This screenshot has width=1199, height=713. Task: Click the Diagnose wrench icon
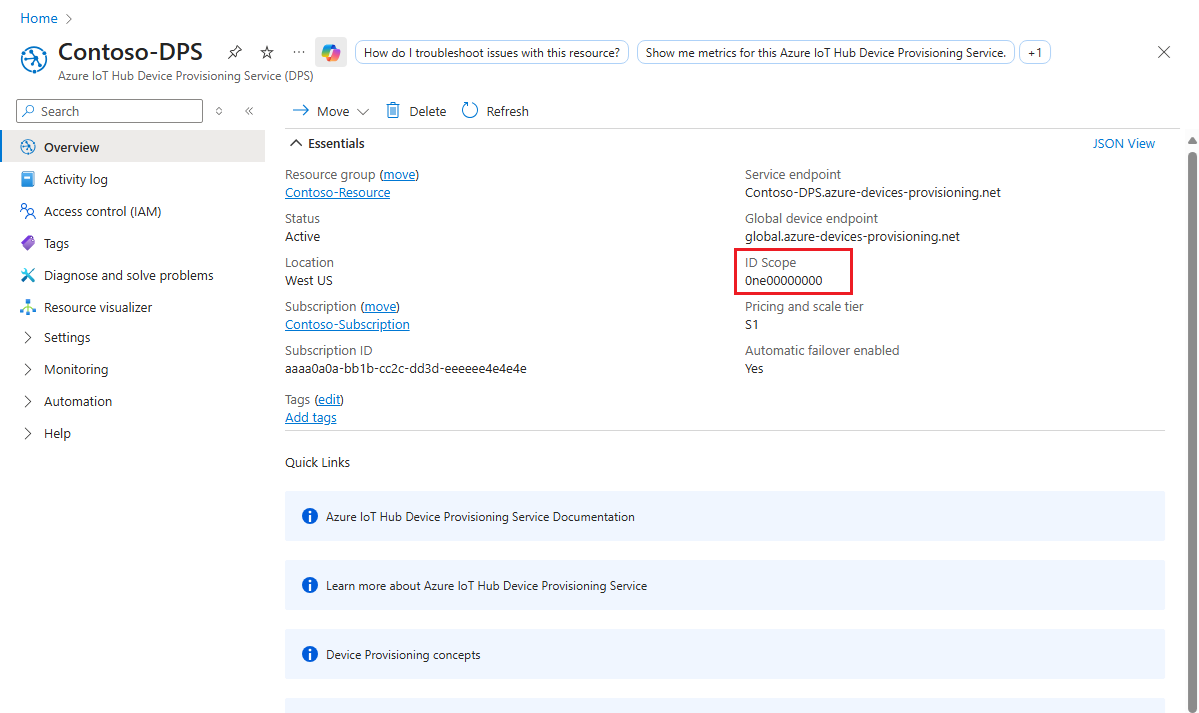pos(28,275)
